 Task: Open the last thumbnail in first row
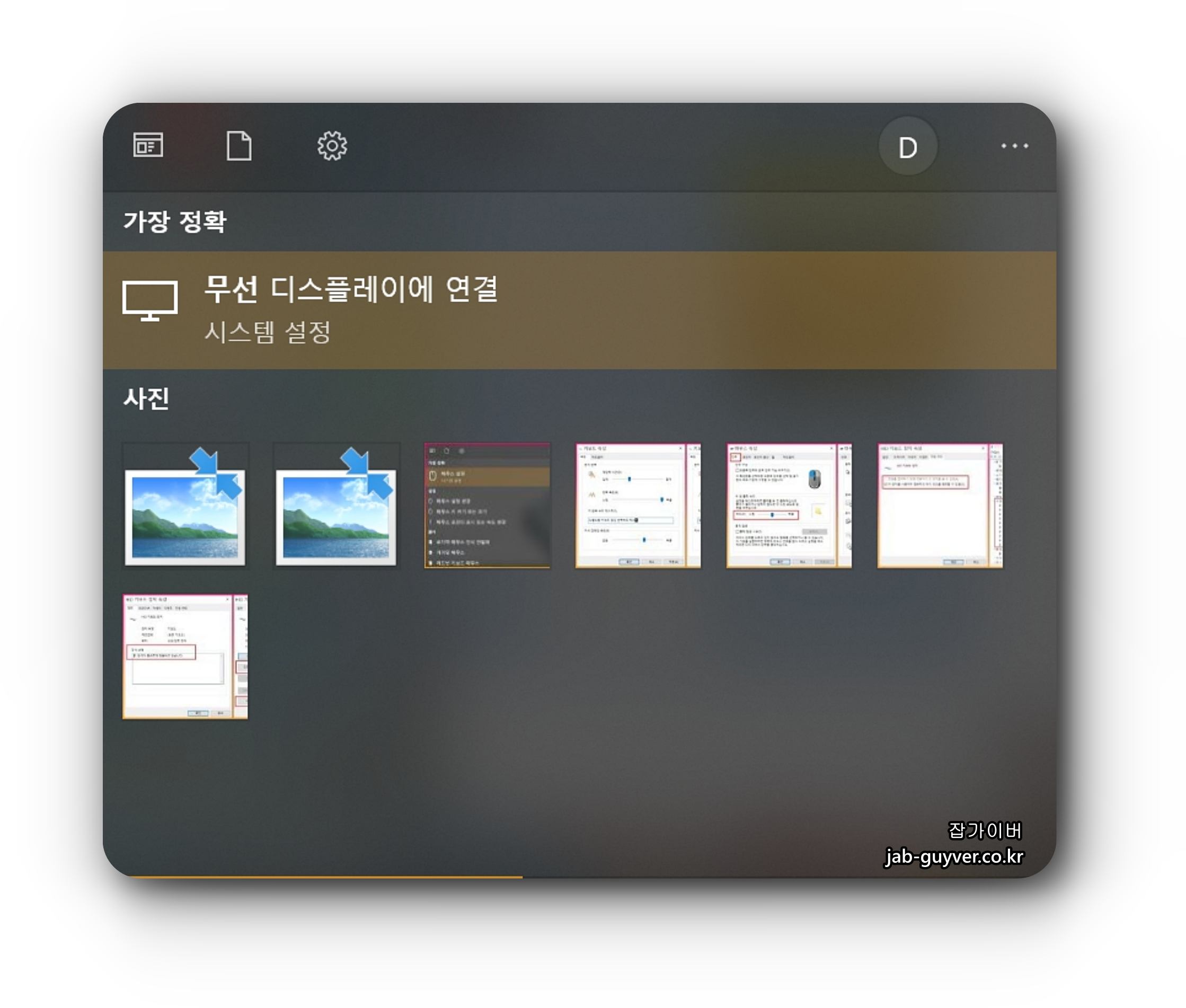[940, 506]
